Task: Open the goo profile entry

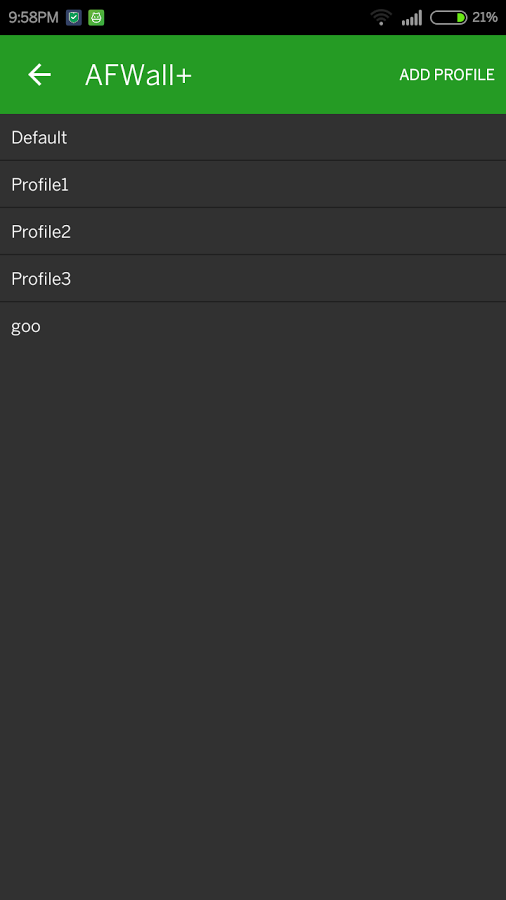Action: tap(253, 325)
